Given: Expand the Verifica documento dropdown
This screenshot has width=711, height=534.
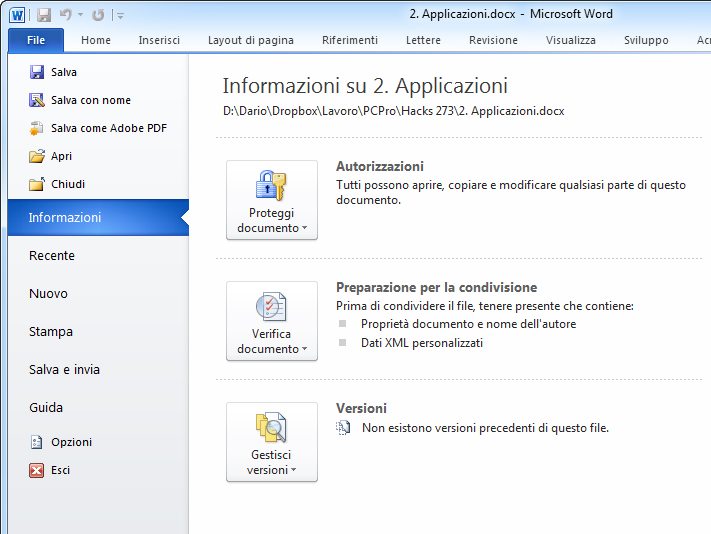Looking at the screenshot, I should pos(272,321).
